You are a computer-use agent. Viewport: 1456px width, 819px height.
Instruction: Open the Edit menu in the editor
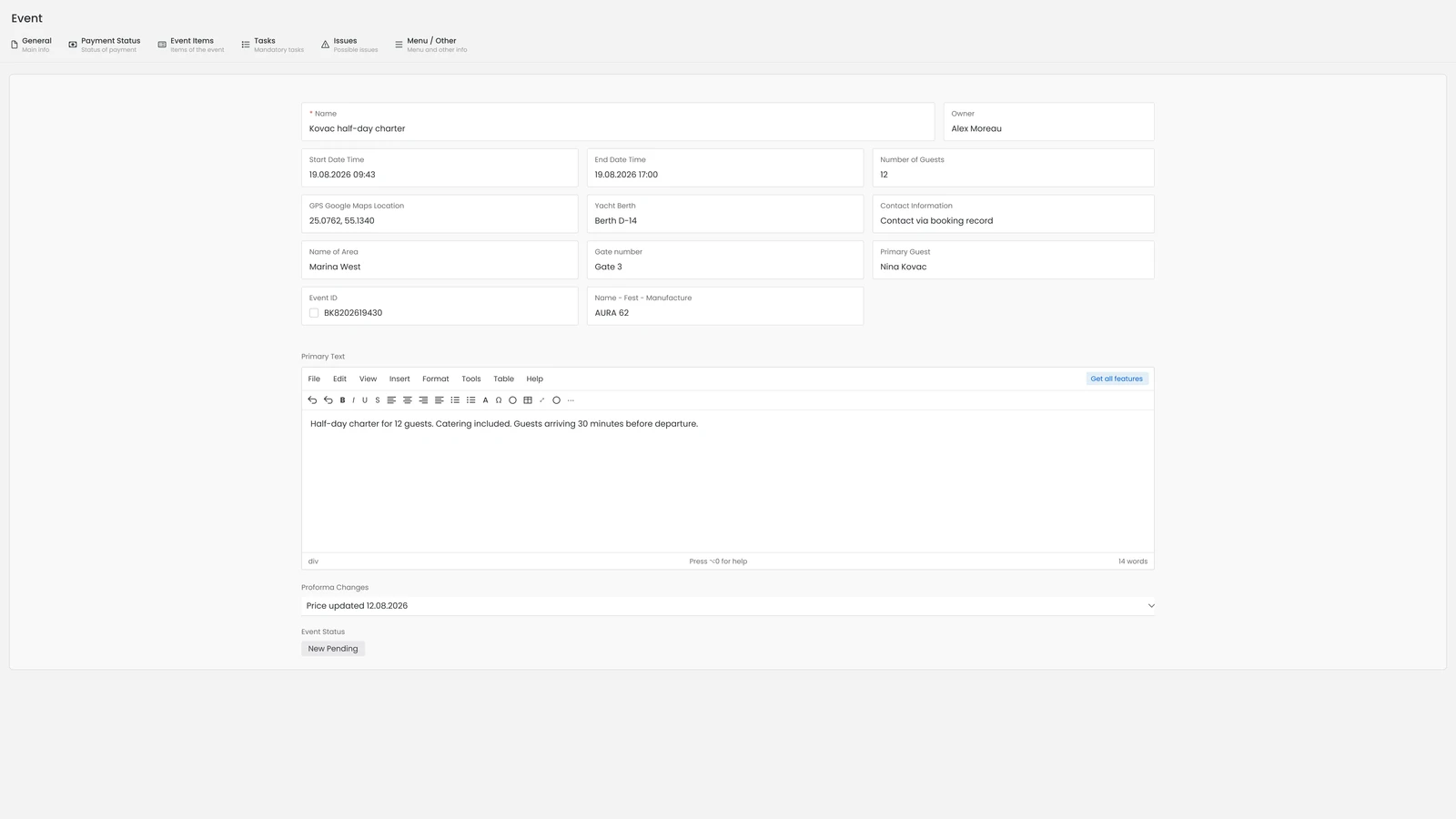339,379
